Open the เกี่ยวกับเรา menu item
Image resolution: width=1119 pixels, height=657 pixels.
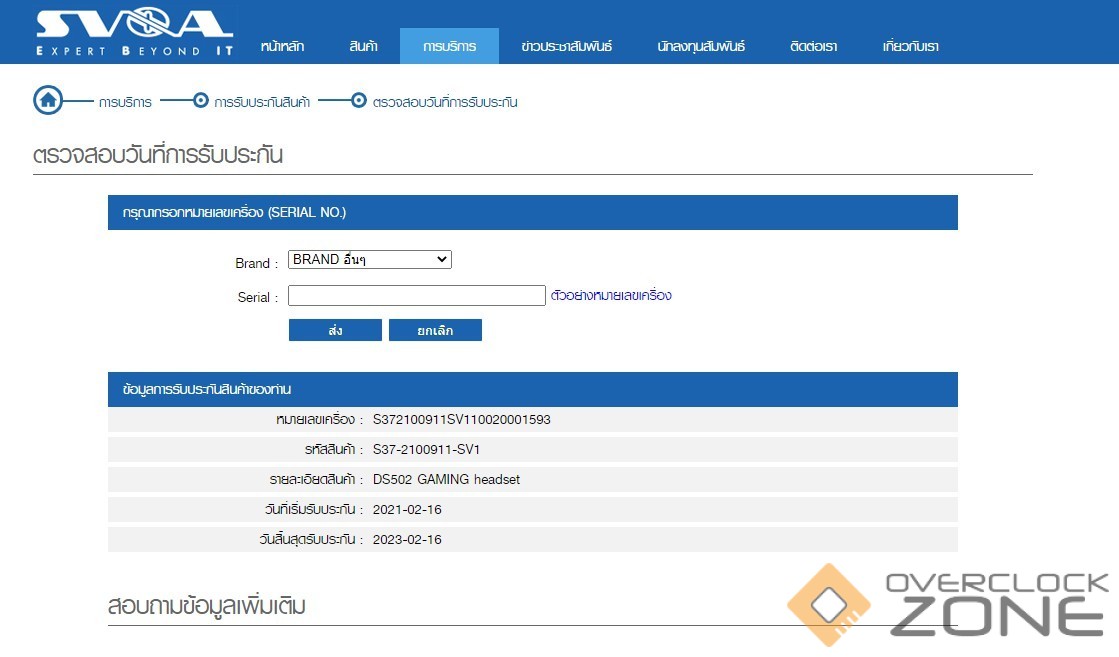click(x=910, y=47)
